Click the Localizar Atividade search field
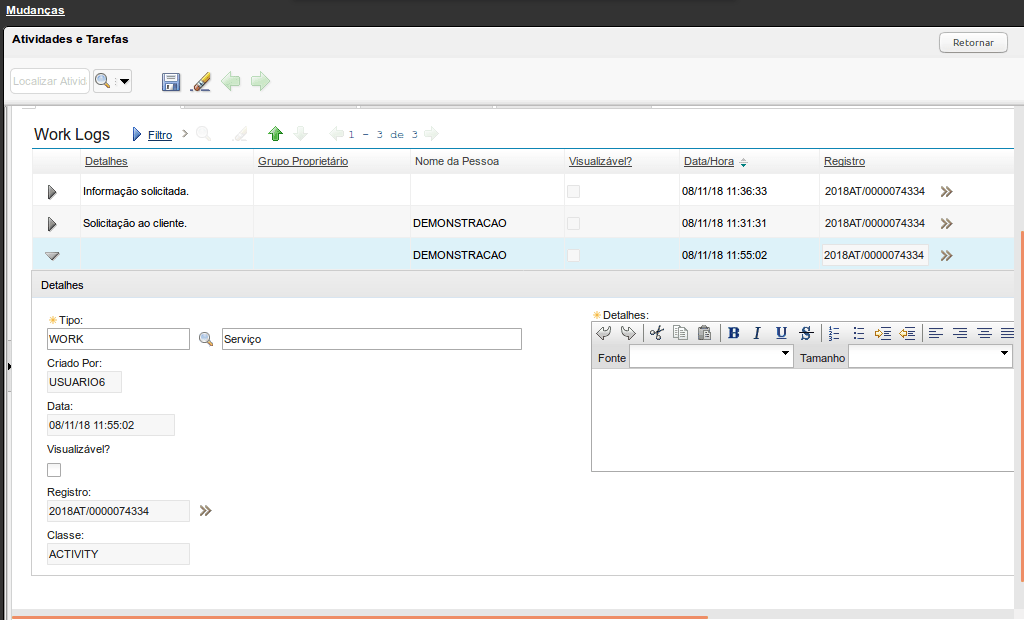Image resolution: width=1024 pixels, height=620 pixels. [x=50, y=81]
